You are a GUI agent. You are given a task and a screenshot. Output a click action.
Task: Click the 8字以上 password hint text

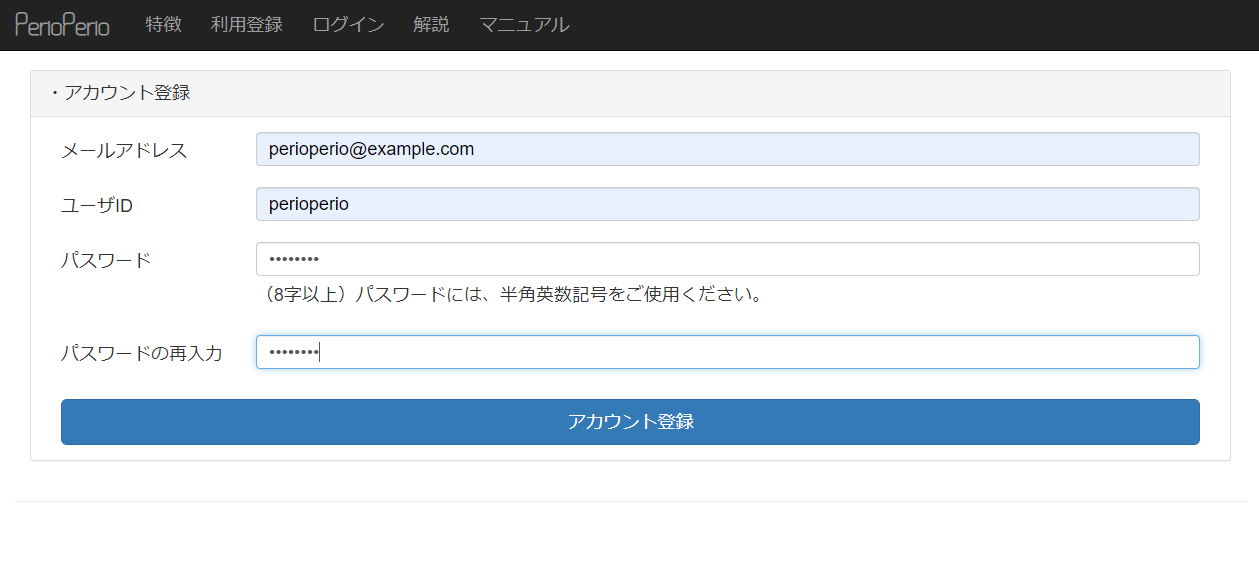click(510, 295)
